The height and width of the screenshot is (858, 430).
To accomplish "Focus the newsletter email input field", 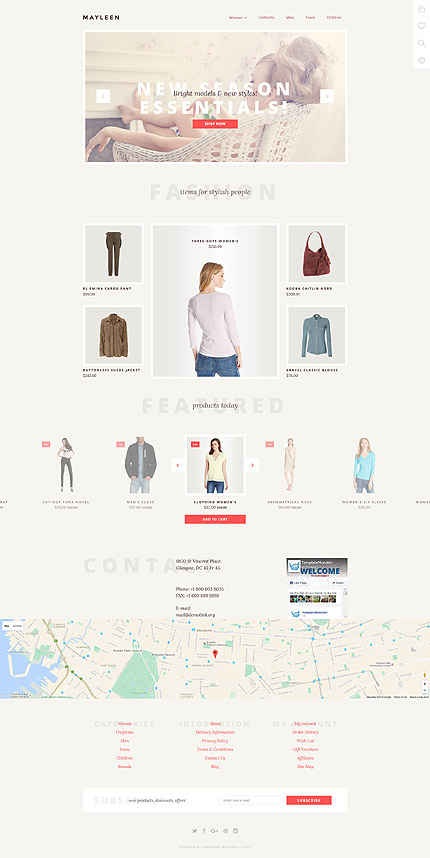I will (x=249, y=800).
